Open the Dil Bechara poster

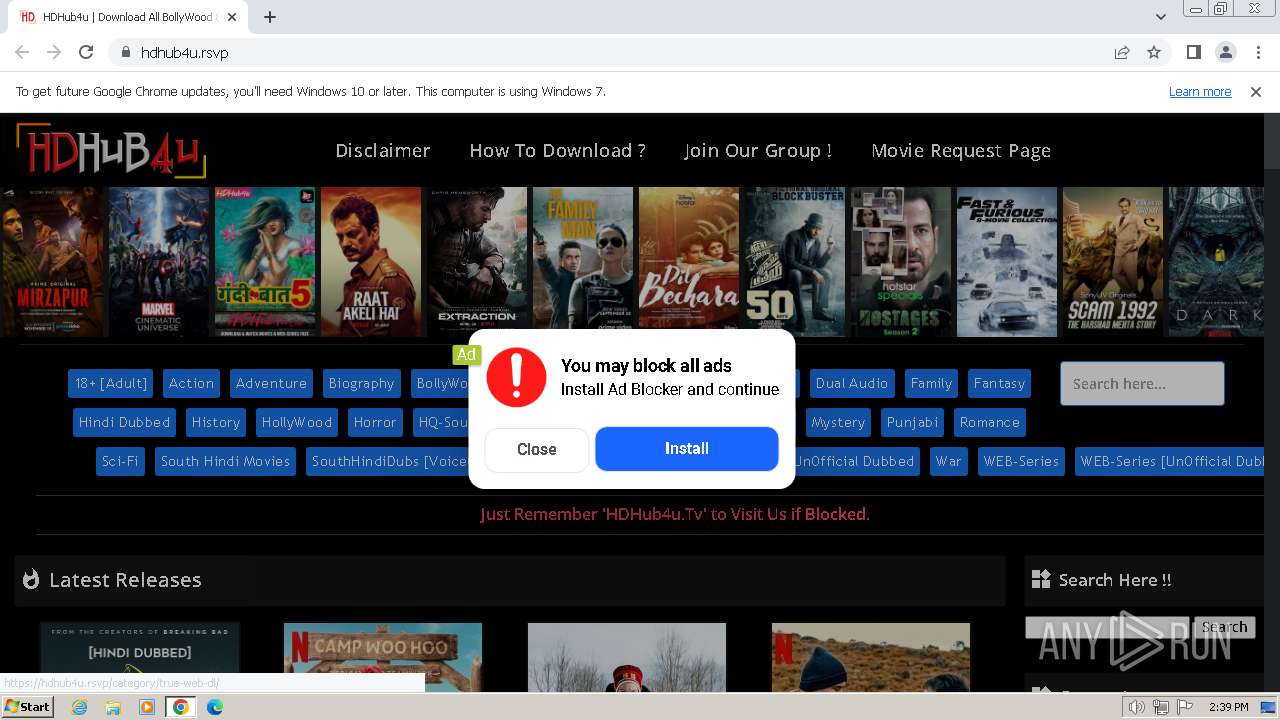point(689,262)
